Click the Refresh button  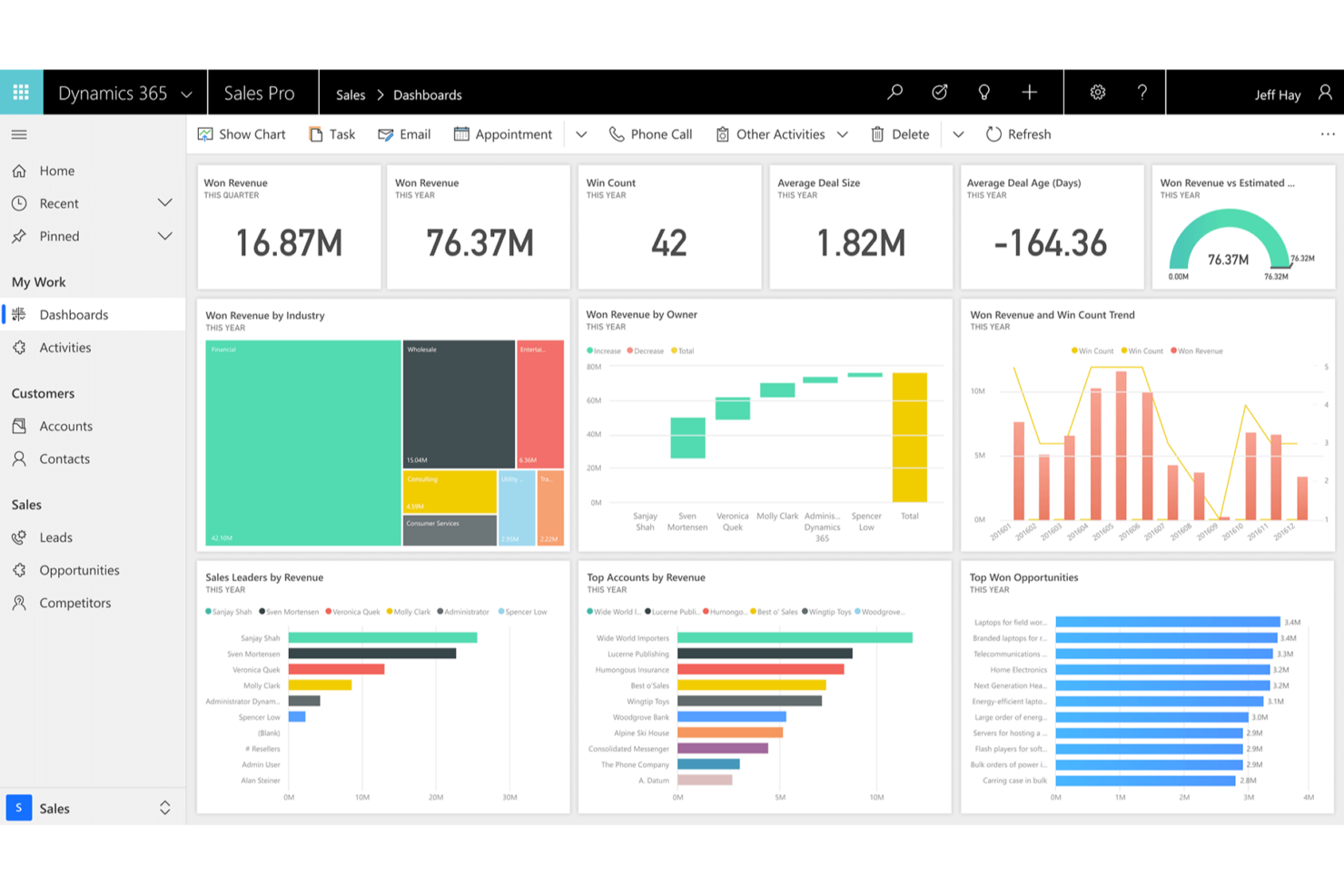[x=1018, y=134]
